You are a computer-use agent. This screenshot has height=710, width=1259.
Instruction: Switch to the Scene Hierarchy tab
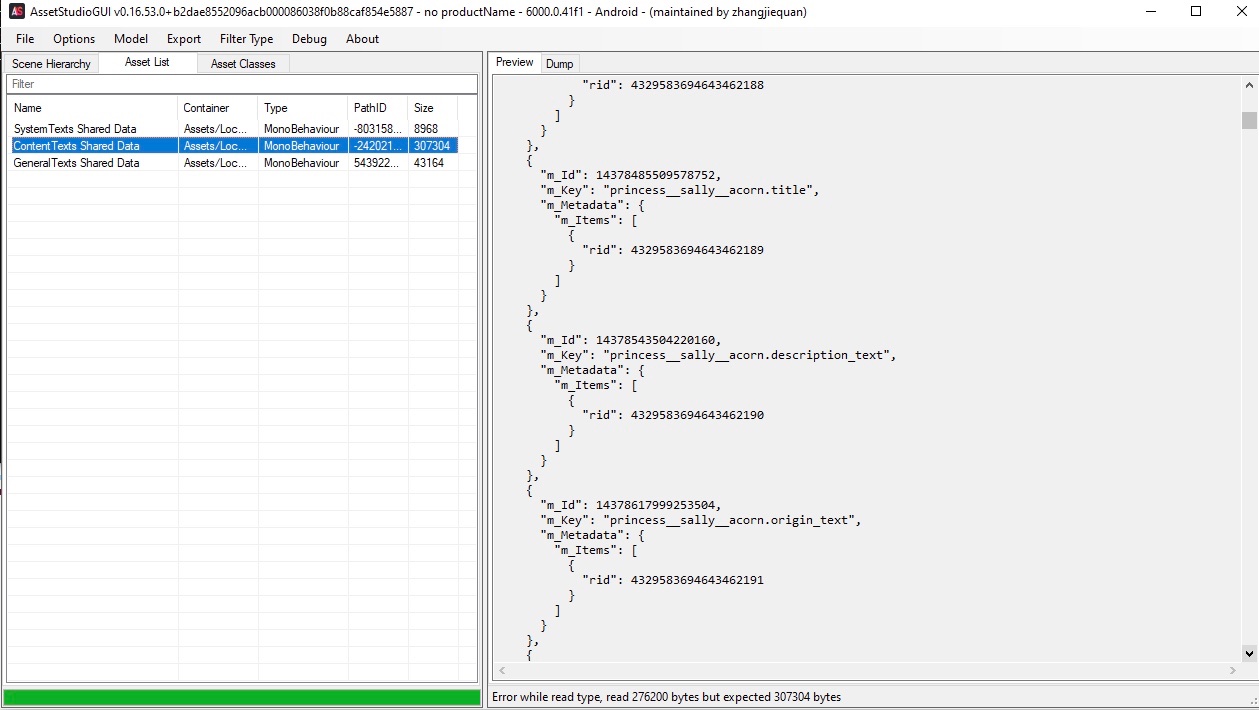click(x=51, y=64)
